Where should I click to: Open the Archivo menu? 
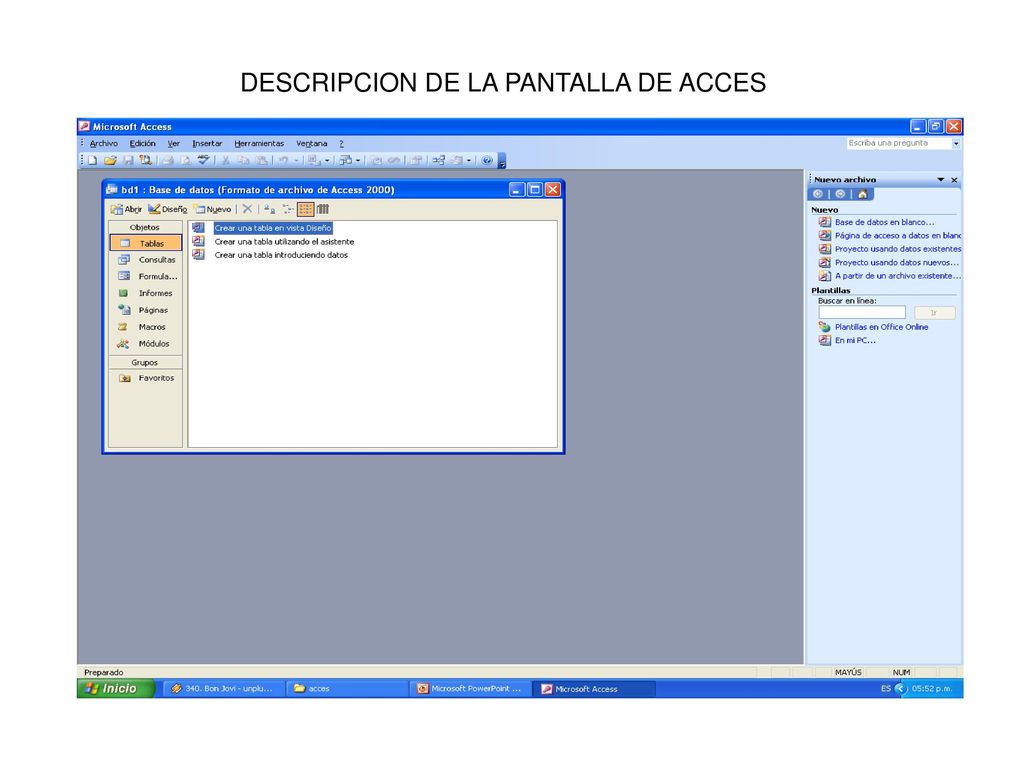(104, 144)
